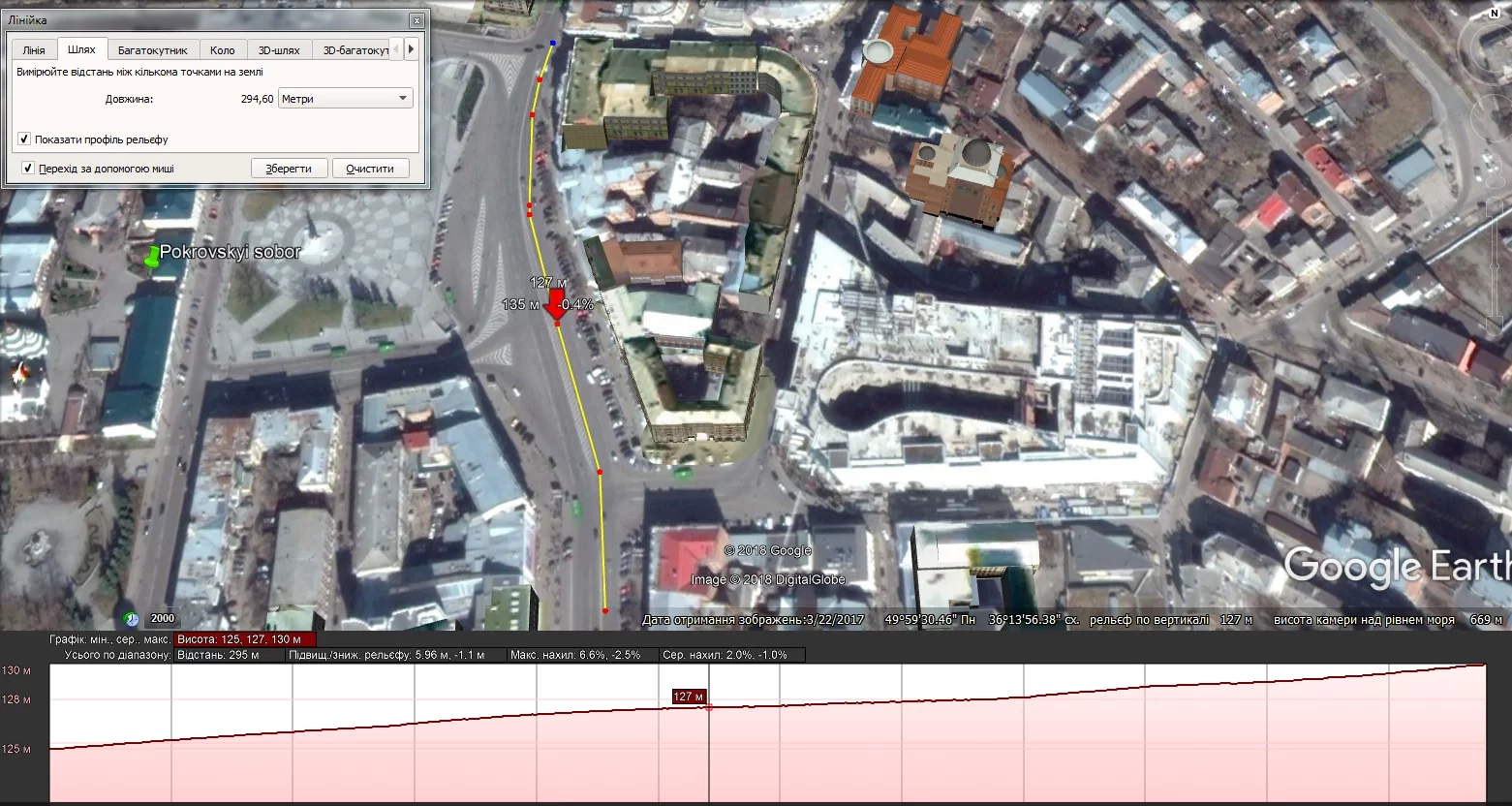Switch to the Лінія tab
Viewport: 1512px width, 806px height.
(34, 49)
